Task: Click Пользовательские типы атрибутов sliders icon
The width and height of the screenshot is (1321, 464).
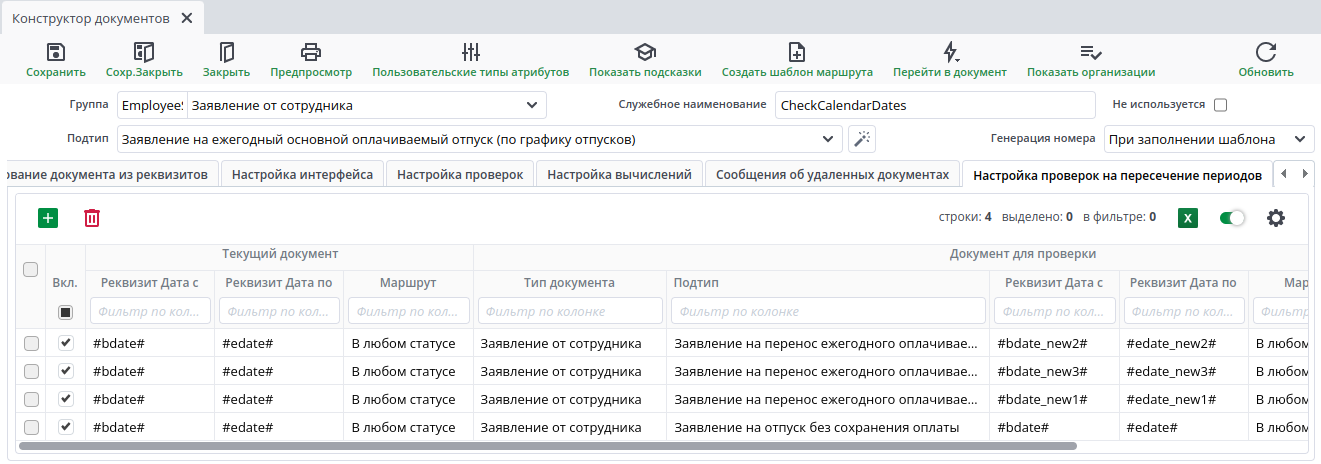Action: (x=471, y=53)
